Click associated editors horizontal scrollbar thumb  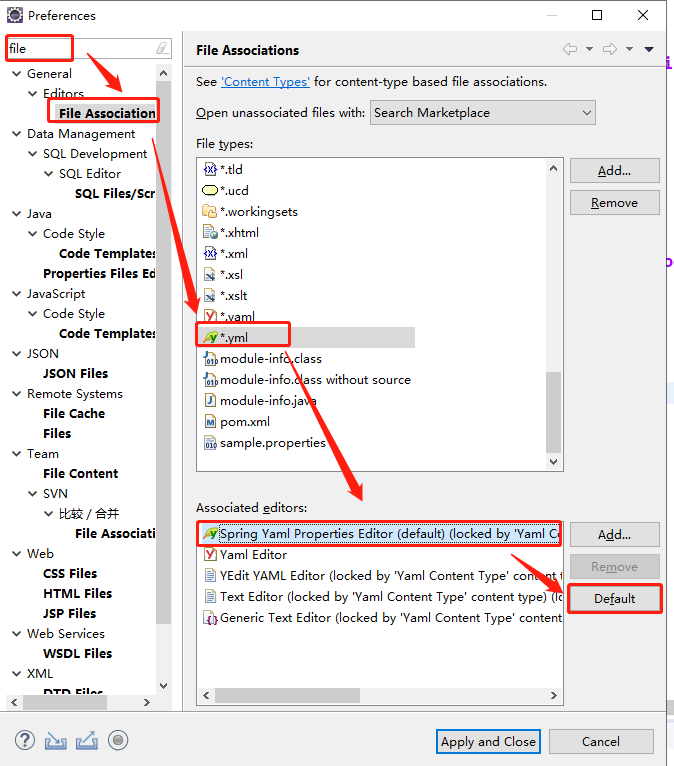tap(287, 696)
